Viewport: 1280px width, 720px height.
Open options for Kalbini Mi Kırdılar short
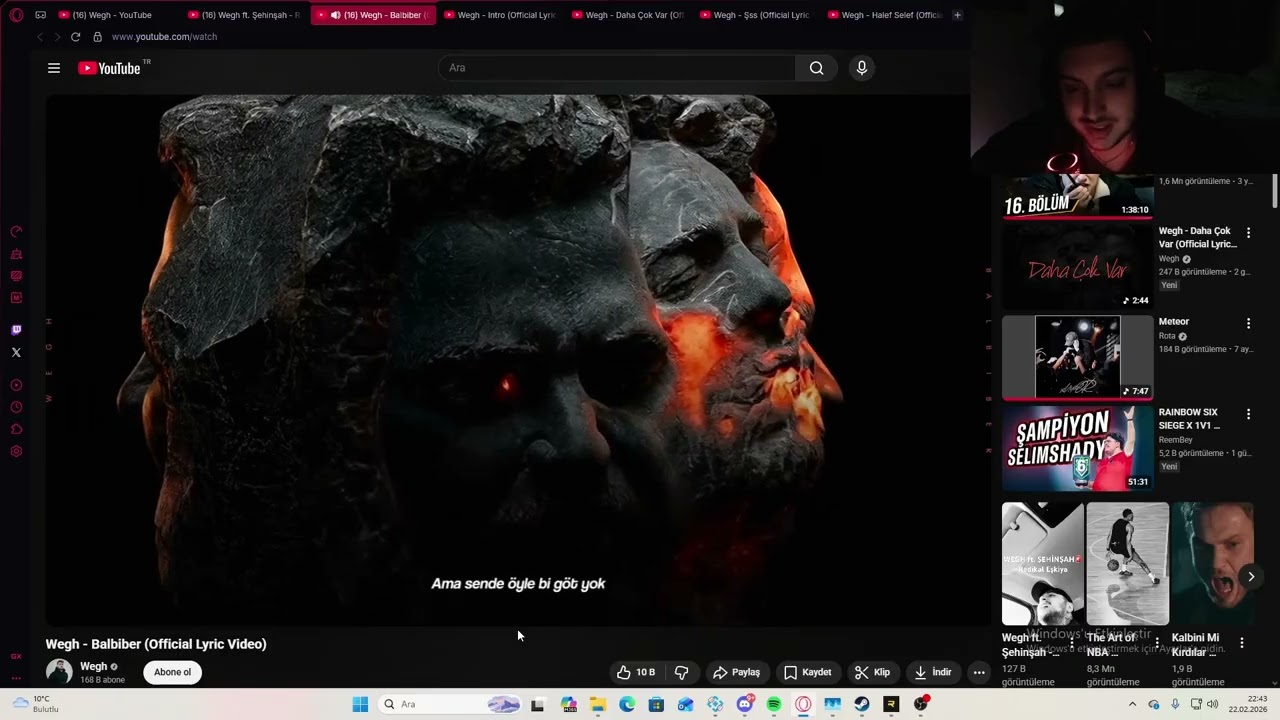pos(1242,643)
